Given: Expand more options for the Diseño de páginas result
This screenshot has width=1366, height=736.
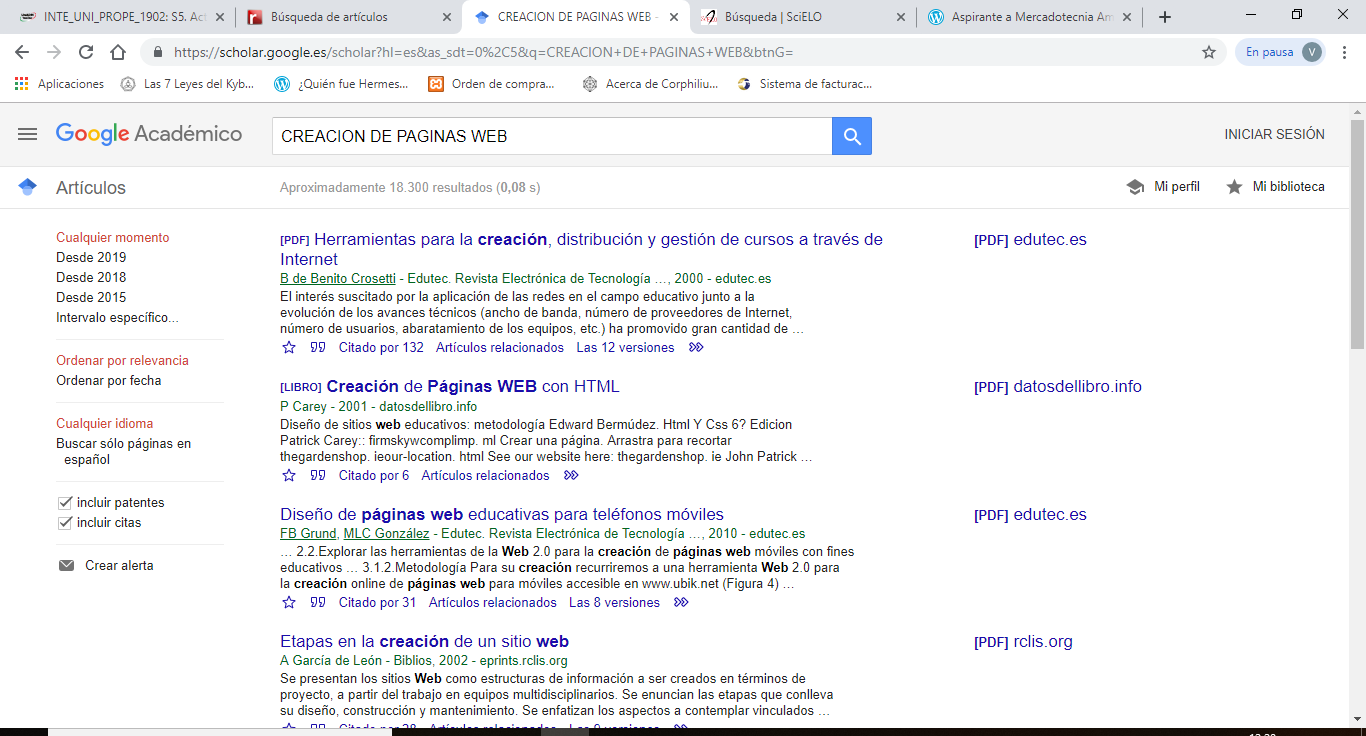Looking at the screenshot, I should click(681, 603).
